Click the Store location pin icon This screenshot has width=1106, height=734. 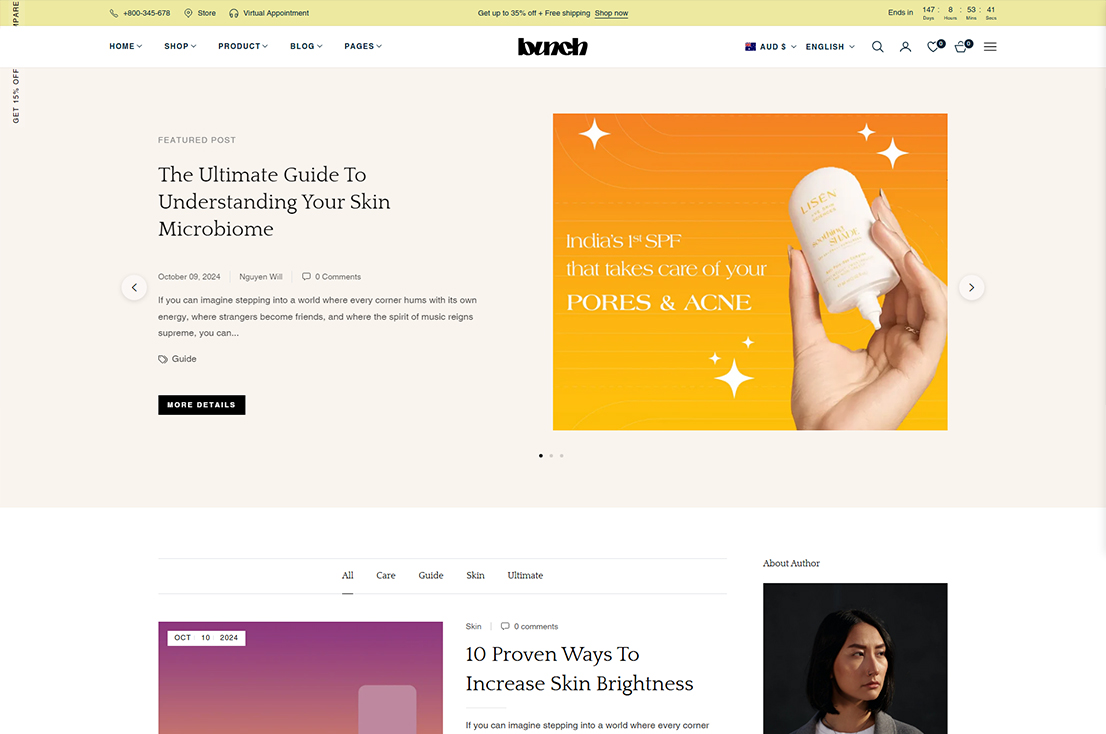pyautogui.click(x=188, y=13)
